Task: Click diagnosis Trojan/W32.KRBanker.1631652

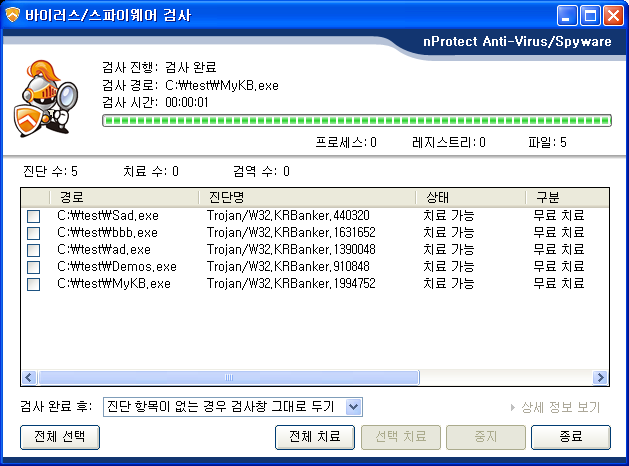Action: 291,233
